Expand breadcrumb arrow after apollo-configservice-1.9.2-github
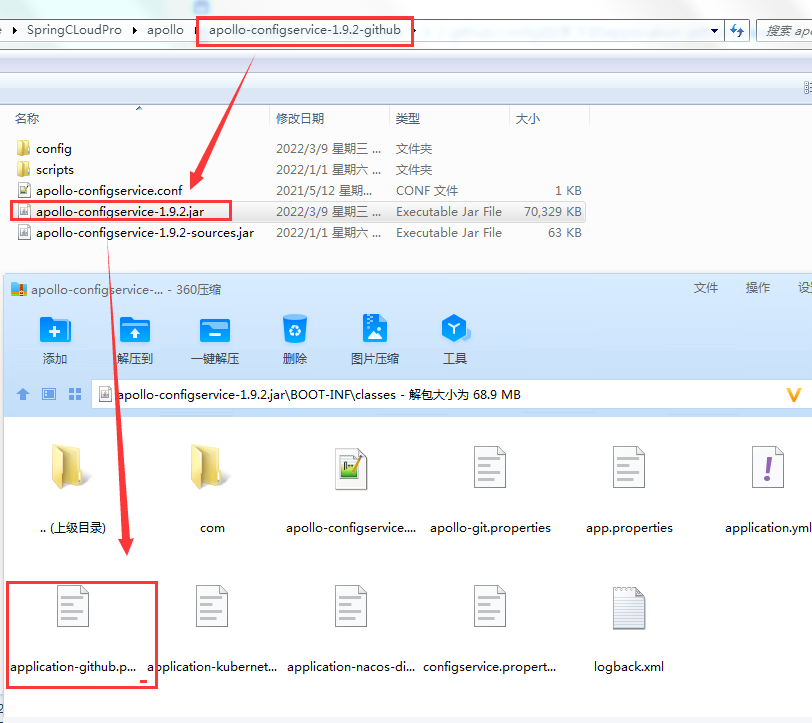812x723 pixels. click(x=415, y=31)
